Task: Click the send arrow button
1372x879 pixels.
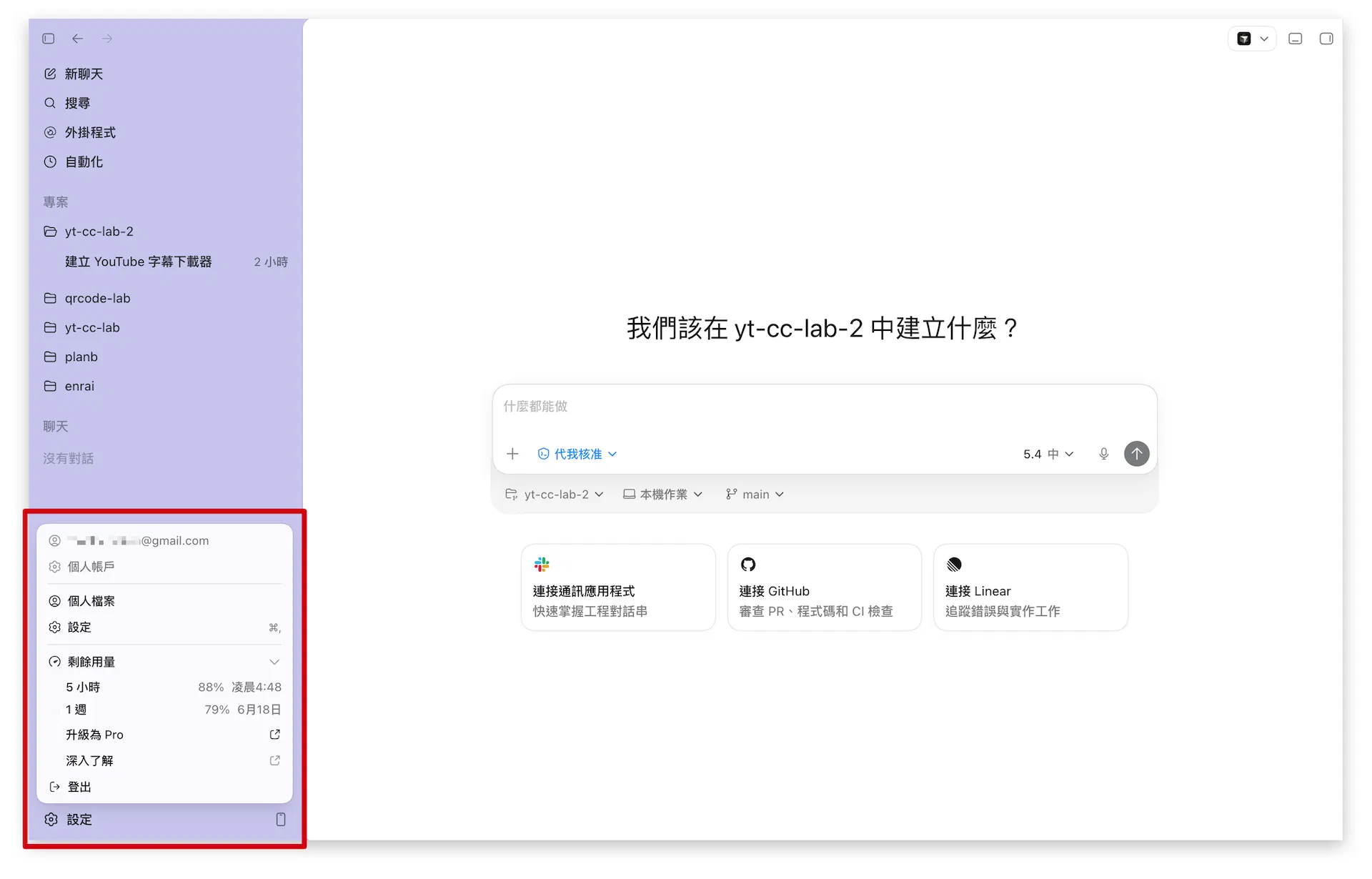Action: (1137, 454)
